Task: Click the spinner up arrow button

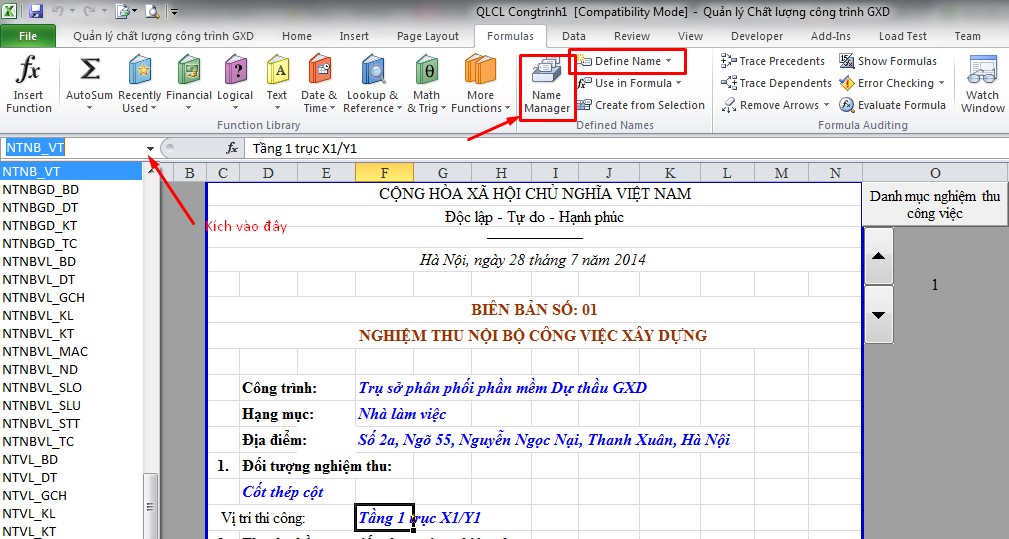Action: 878,255
